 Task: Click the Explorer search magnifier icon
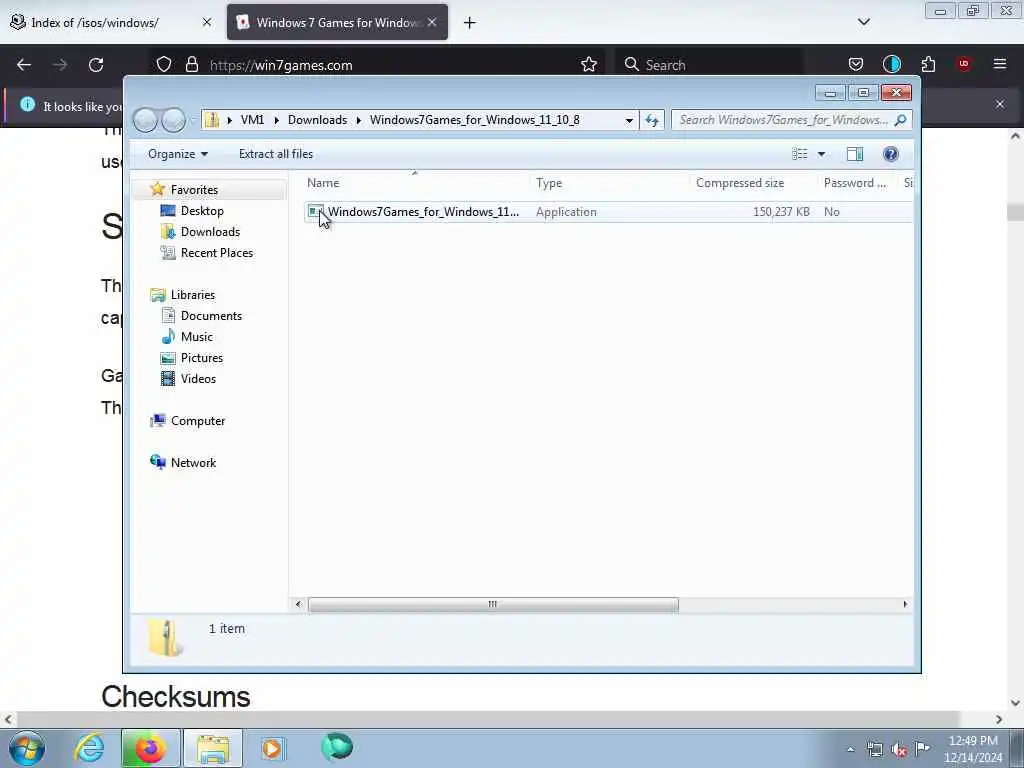(901, 120)
